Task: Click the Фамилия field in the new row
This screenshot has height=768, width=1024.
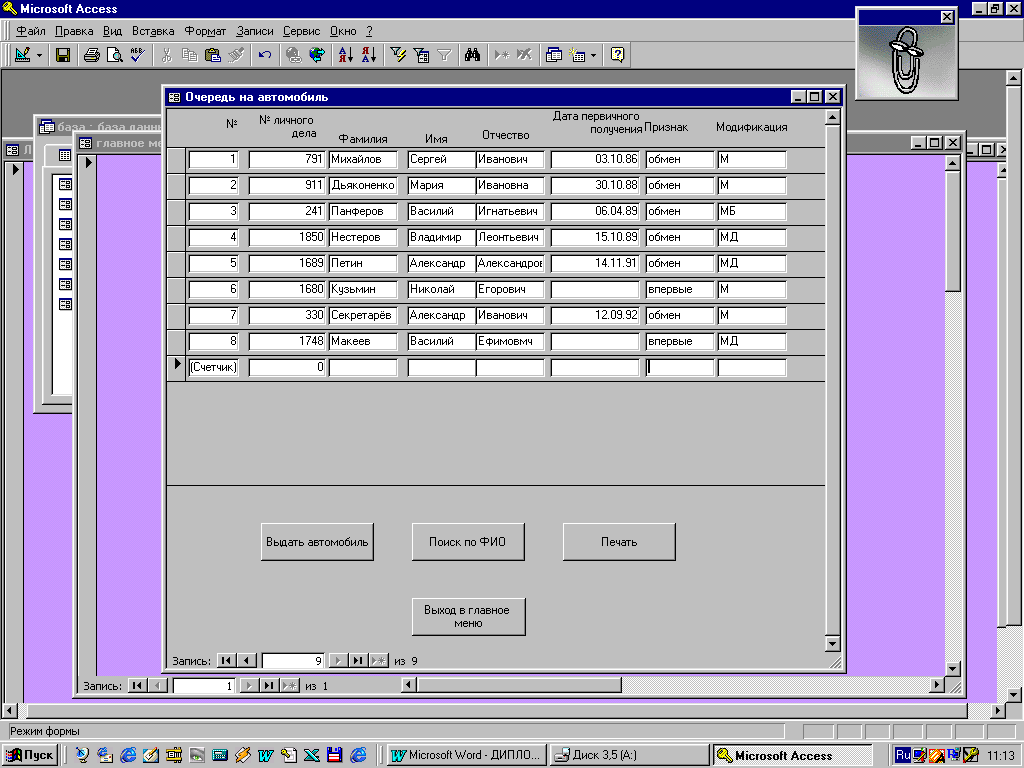Action: coord(363,368)
